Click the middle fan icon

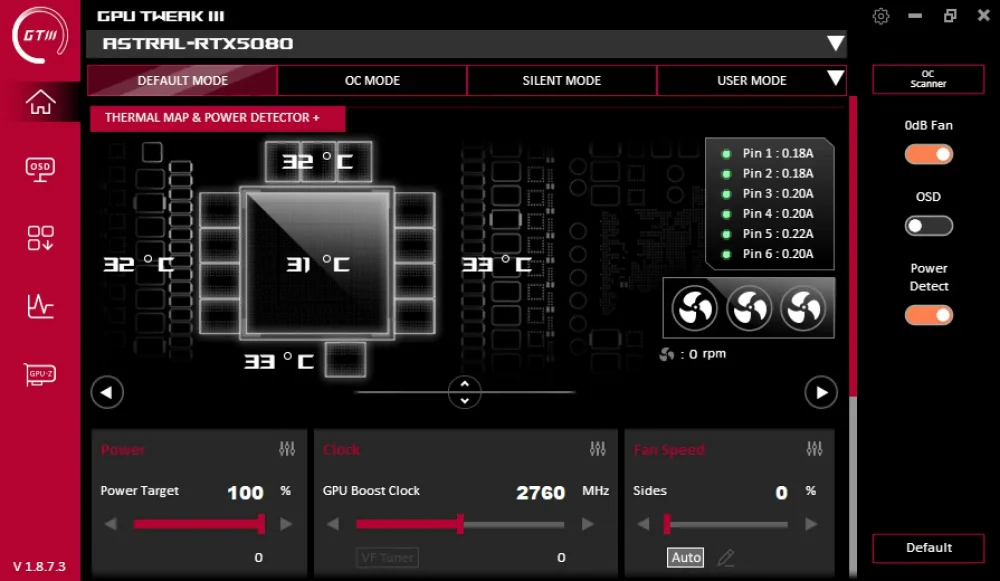(749, 309)
